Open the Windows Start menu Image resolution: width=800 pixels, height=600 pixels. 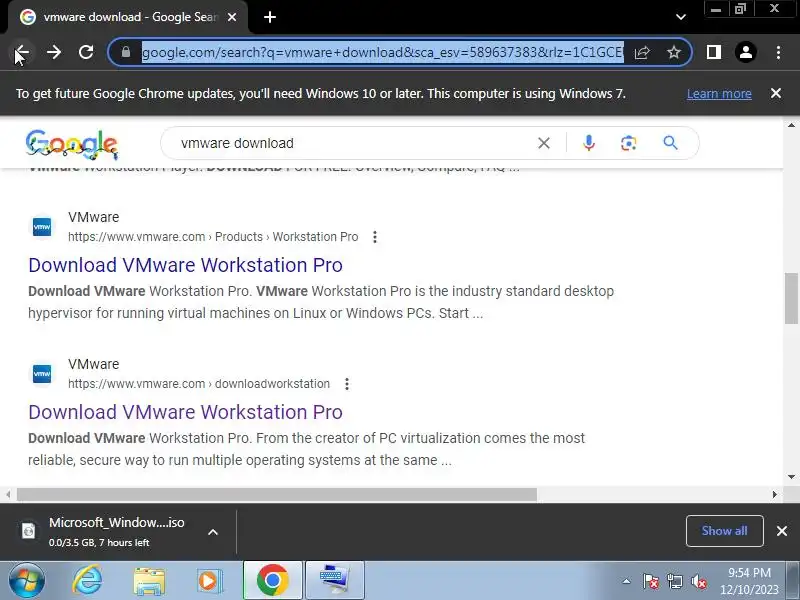26,580
